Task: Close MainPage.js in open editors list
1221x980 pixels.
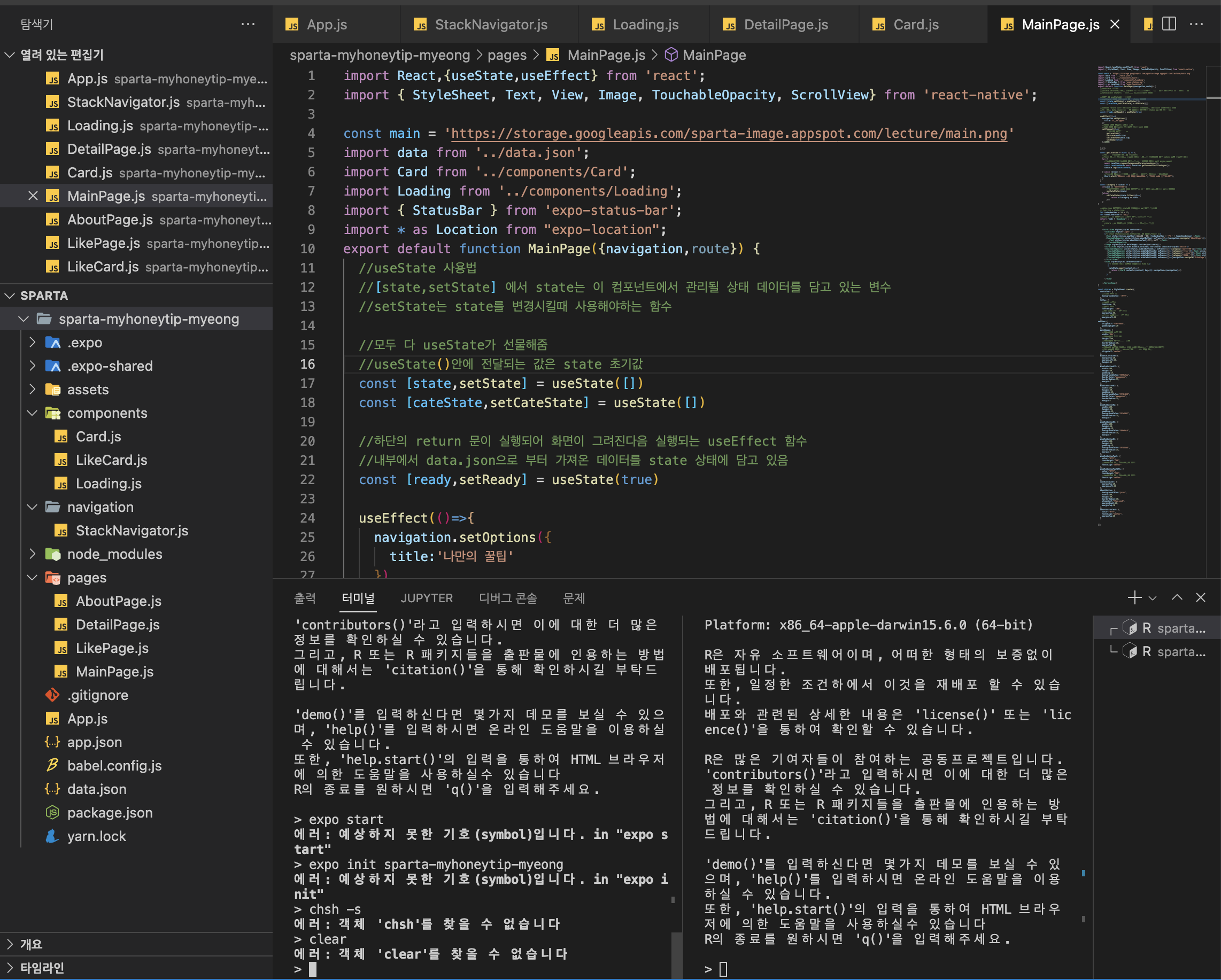Action: point(33,196)
